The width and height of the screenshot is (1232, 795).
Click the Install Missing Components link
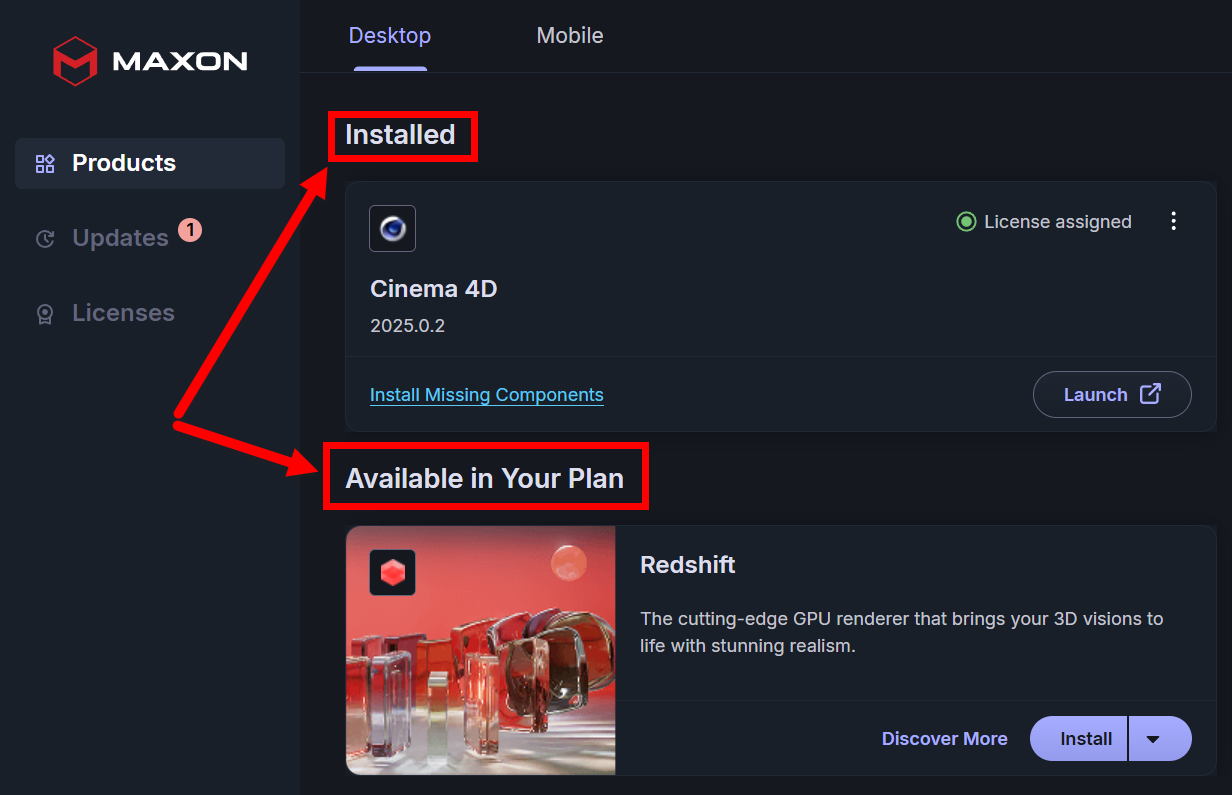point(487,395)
